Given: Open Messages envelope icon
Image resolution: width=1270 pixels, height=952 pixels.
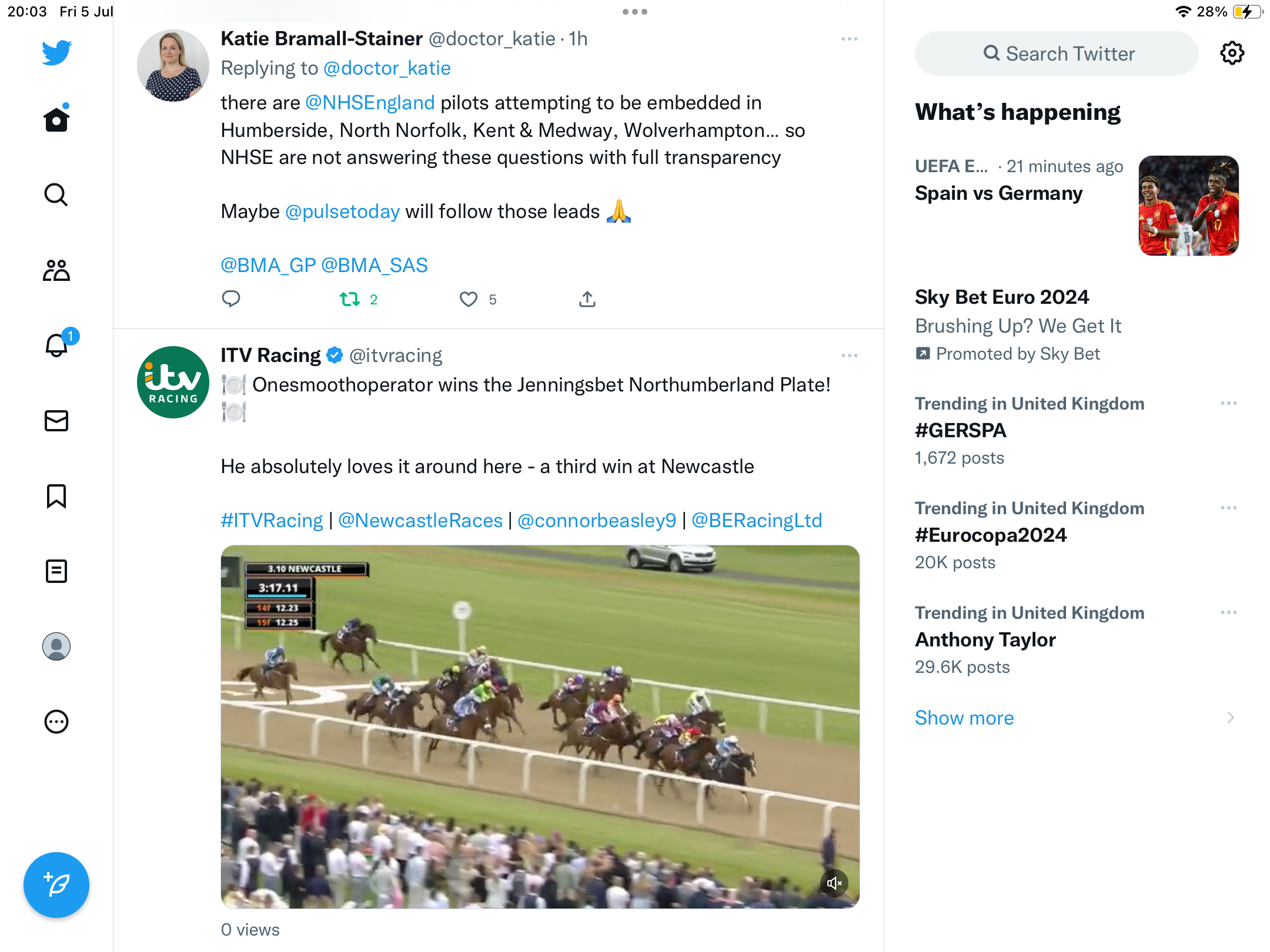Looking at the screenshot, I should coord(56,421).
